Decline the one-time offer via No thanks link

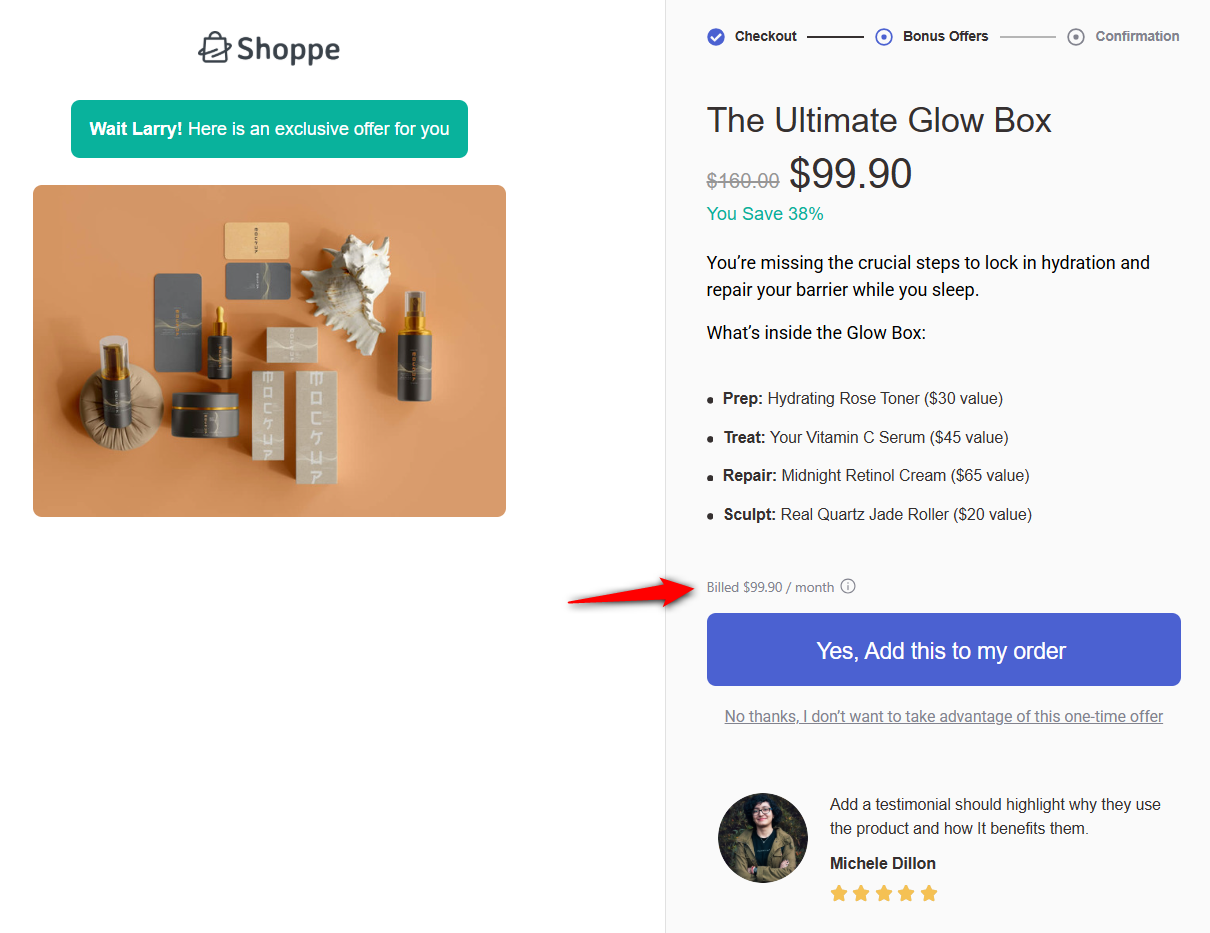click(943, 716)
